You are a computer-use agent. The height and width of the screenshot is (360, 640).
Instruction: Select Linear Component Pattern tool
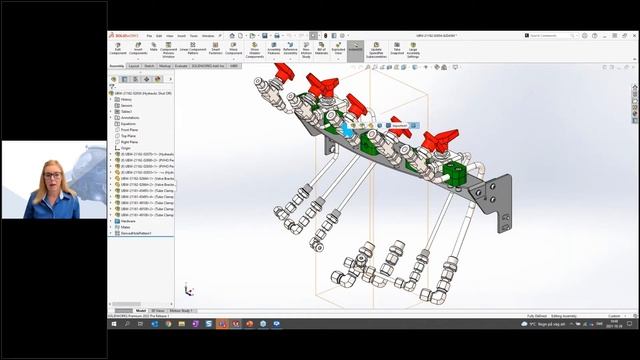tap(193, 48)
